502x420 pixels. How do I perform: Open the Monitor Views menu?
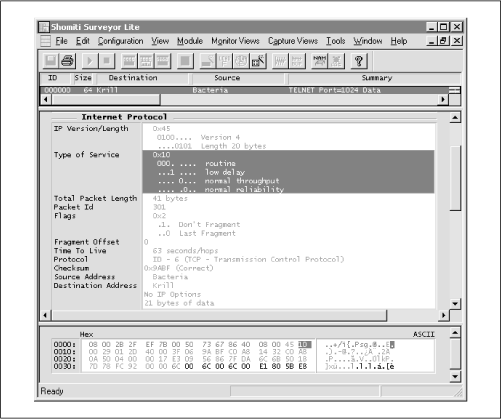235,41
